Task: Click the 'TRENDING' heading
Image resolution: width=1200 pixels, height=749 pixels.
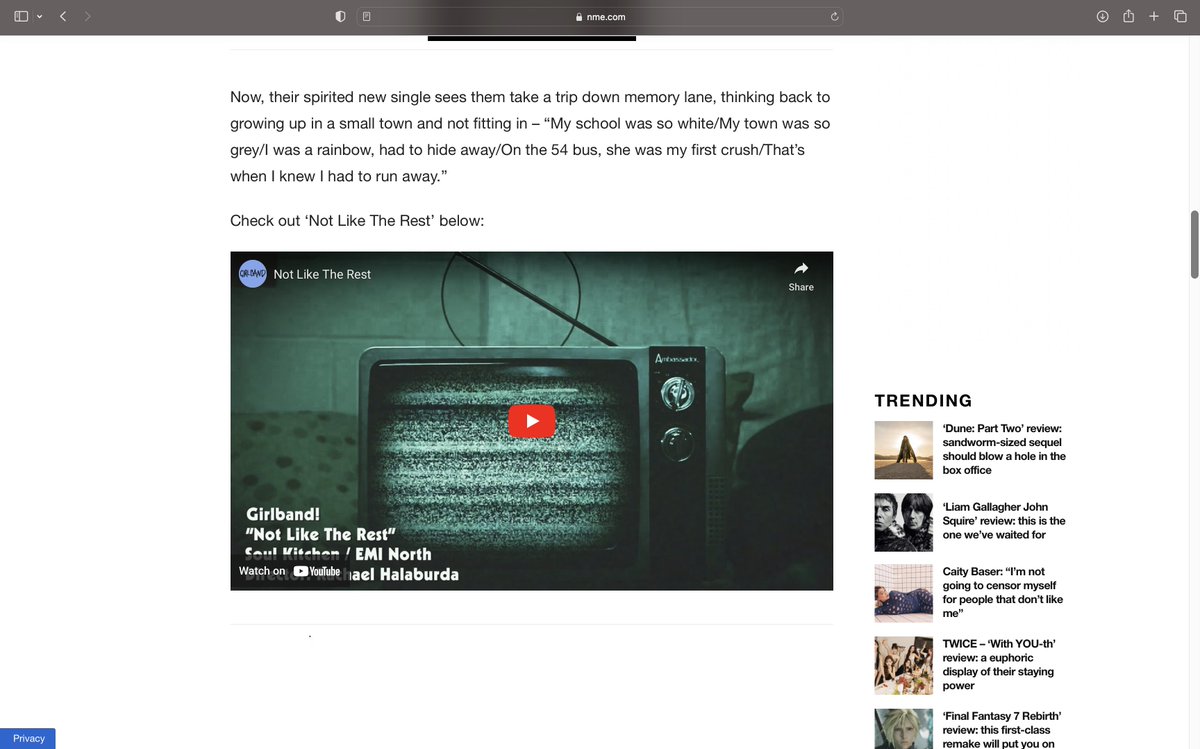Action: (x=923, y=401)
